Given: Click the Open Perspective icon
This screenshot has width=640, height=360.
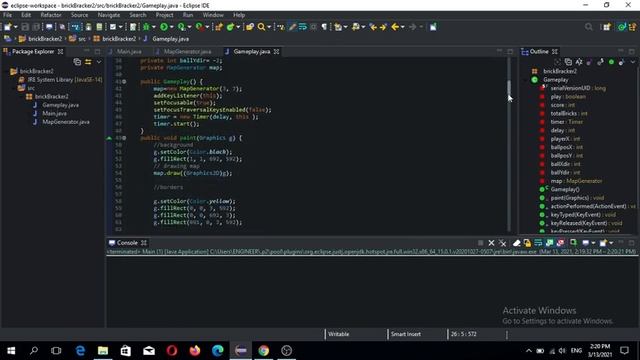Looking at the screenshot, I should point(607,27).
